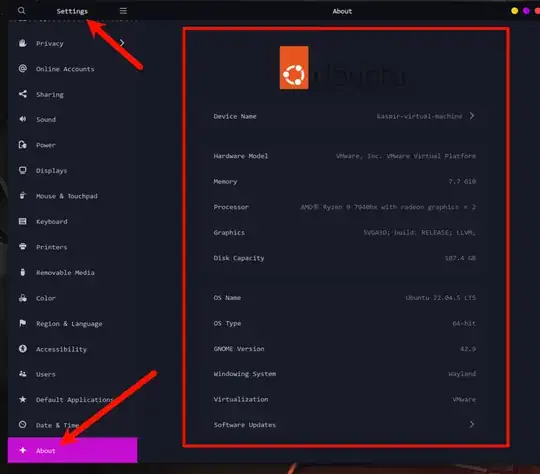Click the Users icon in sidebar

23,374
